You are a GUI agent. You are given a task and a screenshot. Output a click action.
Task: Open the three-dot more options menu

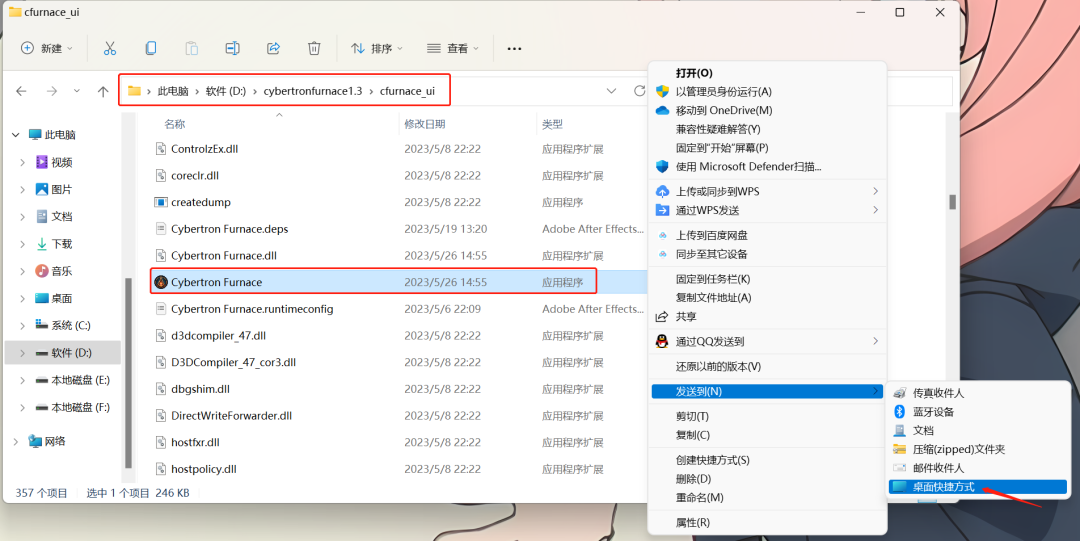(x=514, y=49)
